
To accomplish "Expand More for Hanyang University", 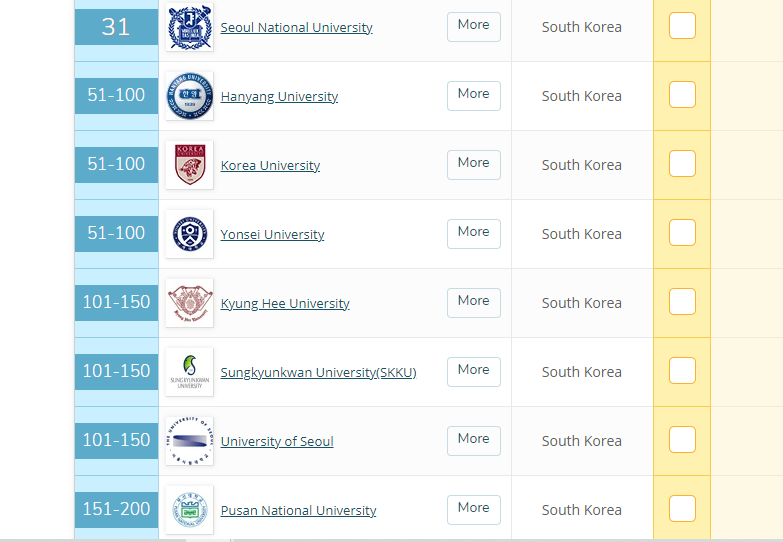I will [x=473, y=95].
